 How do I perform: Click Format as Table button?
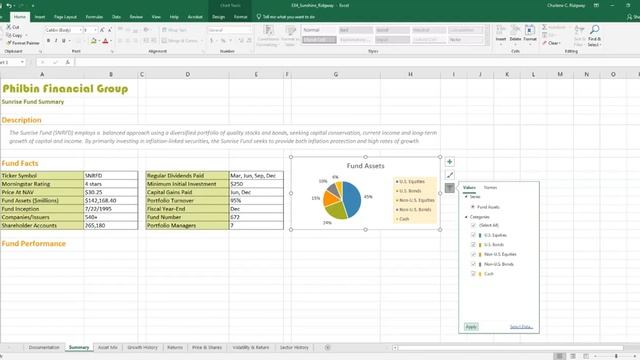[290, 36]
